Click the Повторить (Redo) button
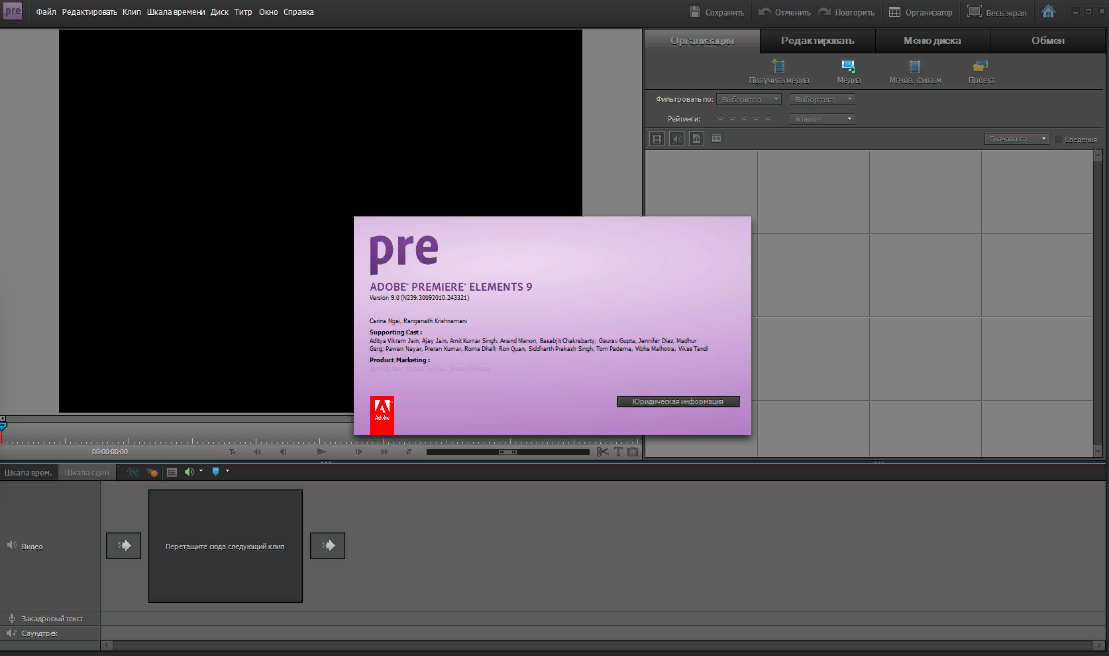 point(847,12)
